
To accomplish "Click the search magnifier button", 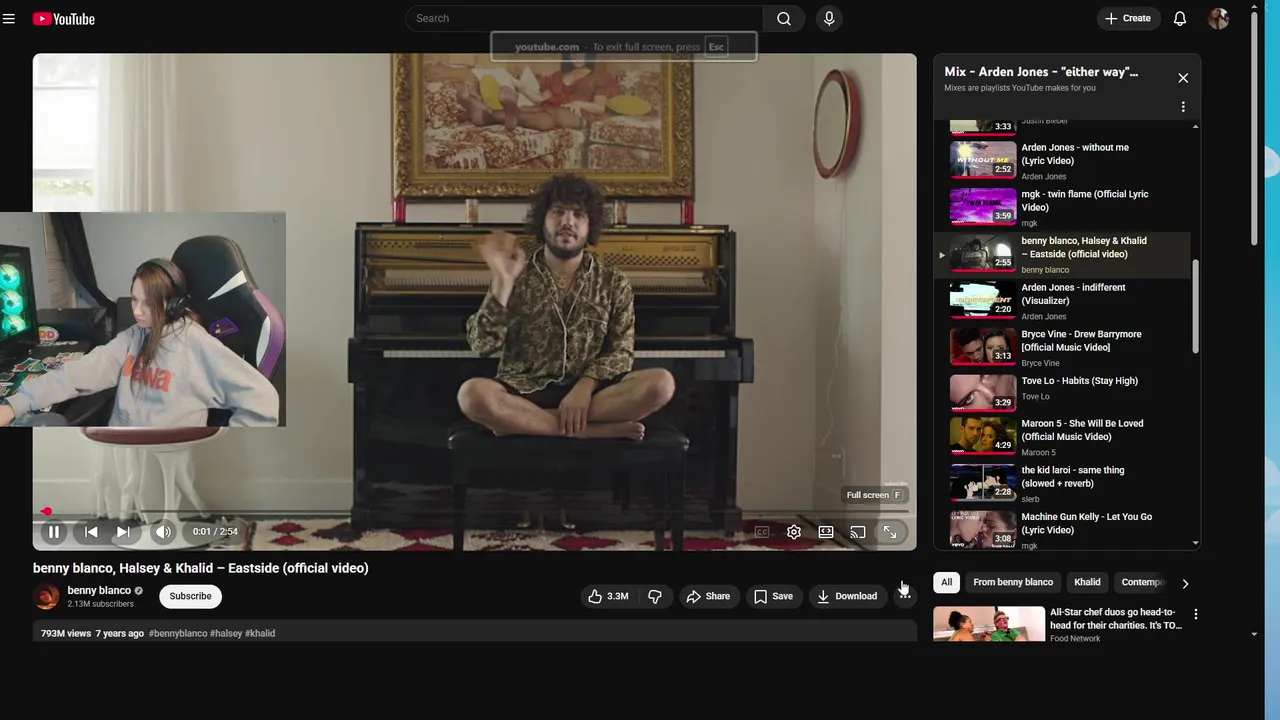I will [784, 18].
